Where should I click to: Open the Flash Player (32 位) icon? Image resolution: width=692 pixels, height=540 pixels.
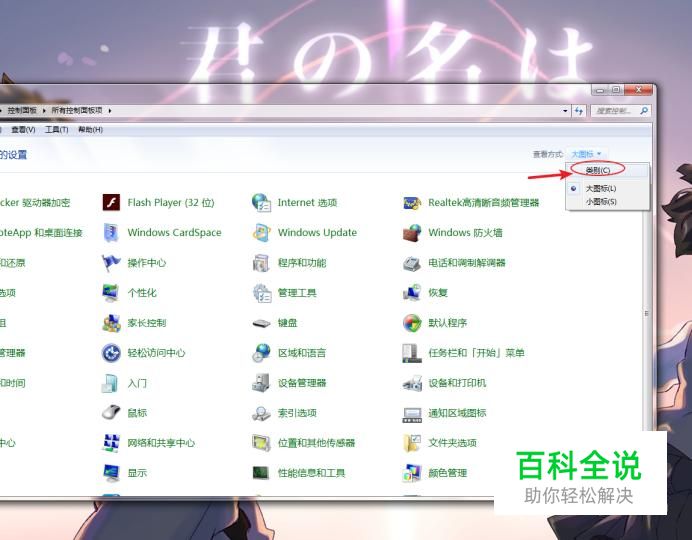111,202
